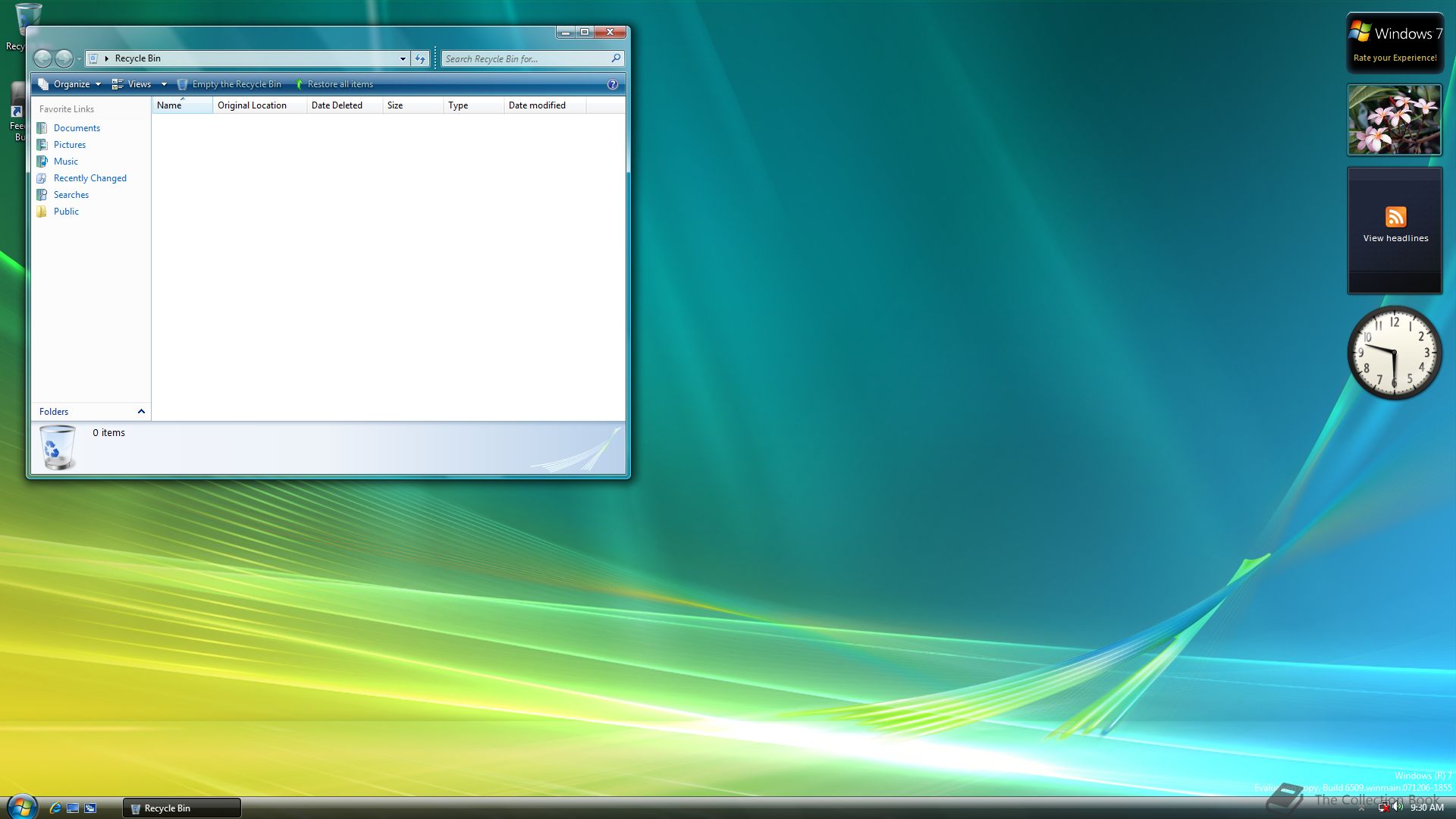Click the Recycle Bin details pane icon
Screen dimensions: 1456x819
click(x=58, y=447)
